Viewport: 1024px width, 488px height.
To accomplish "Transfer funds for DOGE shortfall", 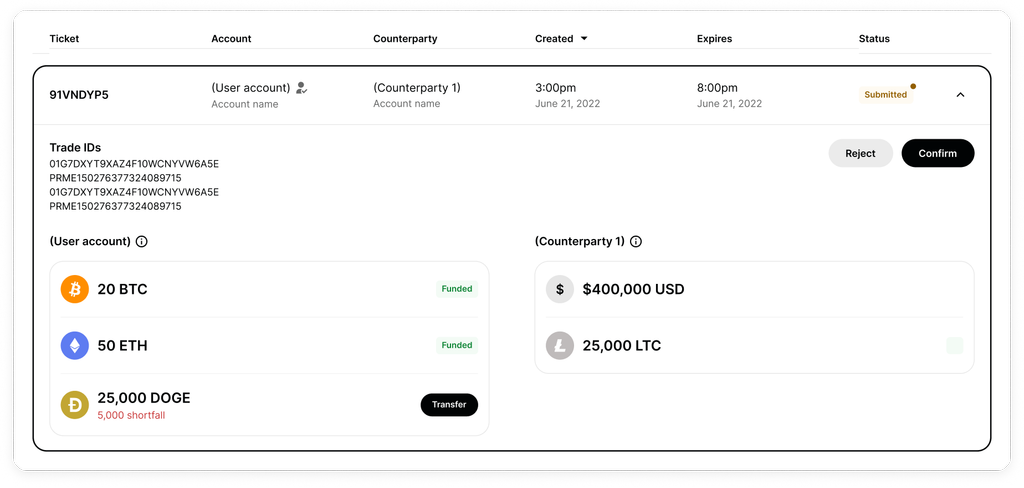I will click(x=449, y=405).
